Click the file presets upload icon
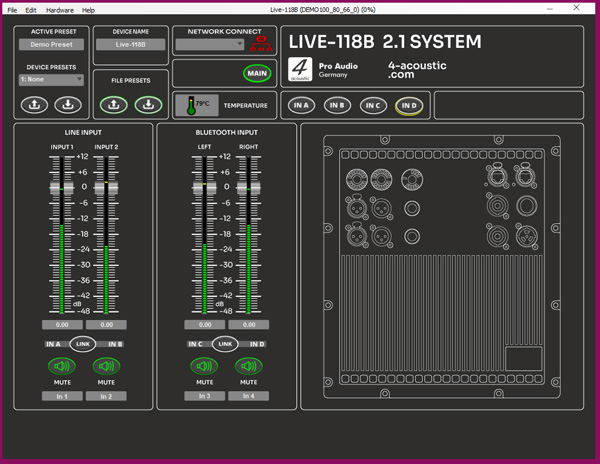Screen dimensions: 600x464 115,103
